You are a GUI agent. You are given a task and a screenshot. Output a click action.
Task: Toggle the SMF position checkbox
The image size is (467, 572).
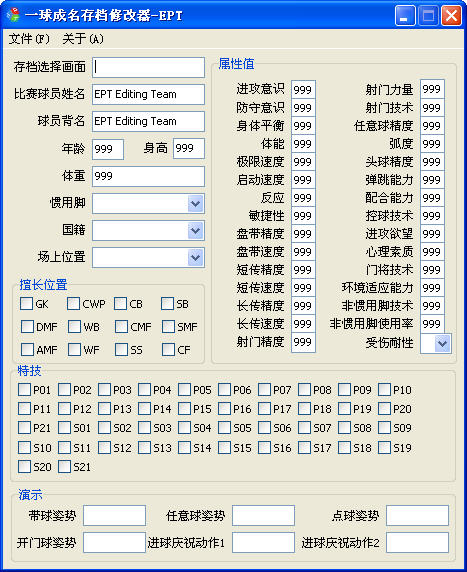tap(169, 326)
